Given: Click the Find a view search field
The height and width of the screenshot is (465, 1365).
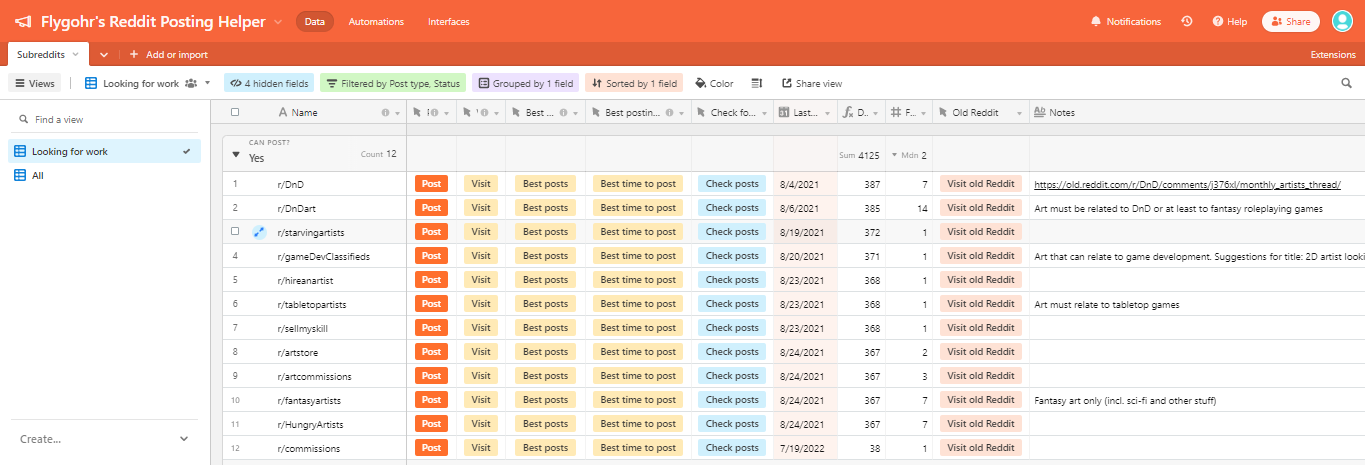Looking at the screenshot, I should click(105, 119).
